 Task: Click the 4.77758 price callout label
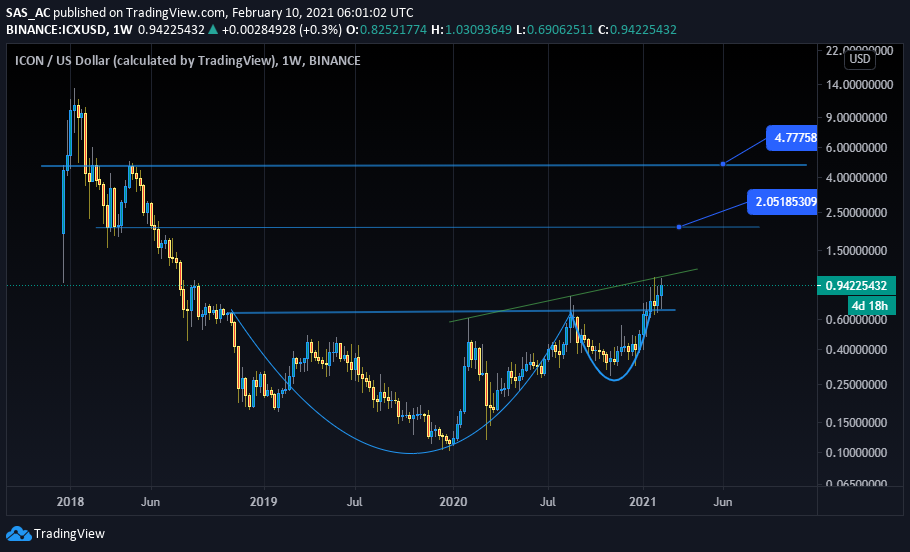pyautogui.click(x=792, y=138)
